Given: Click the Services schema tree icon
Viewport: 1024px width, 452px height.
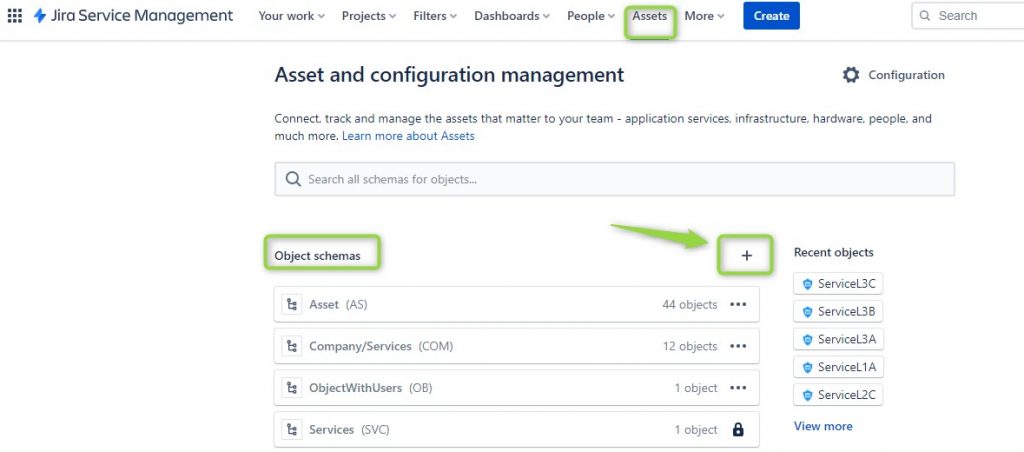Looking at the screenshot, I should (292, 430).
